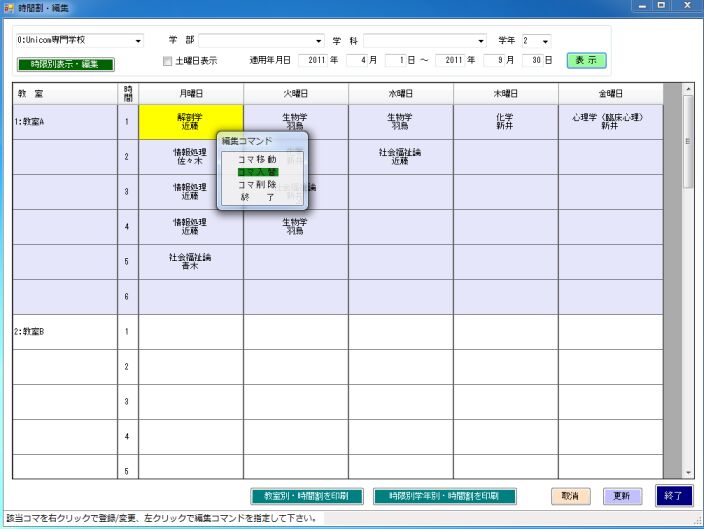Expand the 学部 dropdown list
The image size is (704, 529).
click(x=319, y=41)
